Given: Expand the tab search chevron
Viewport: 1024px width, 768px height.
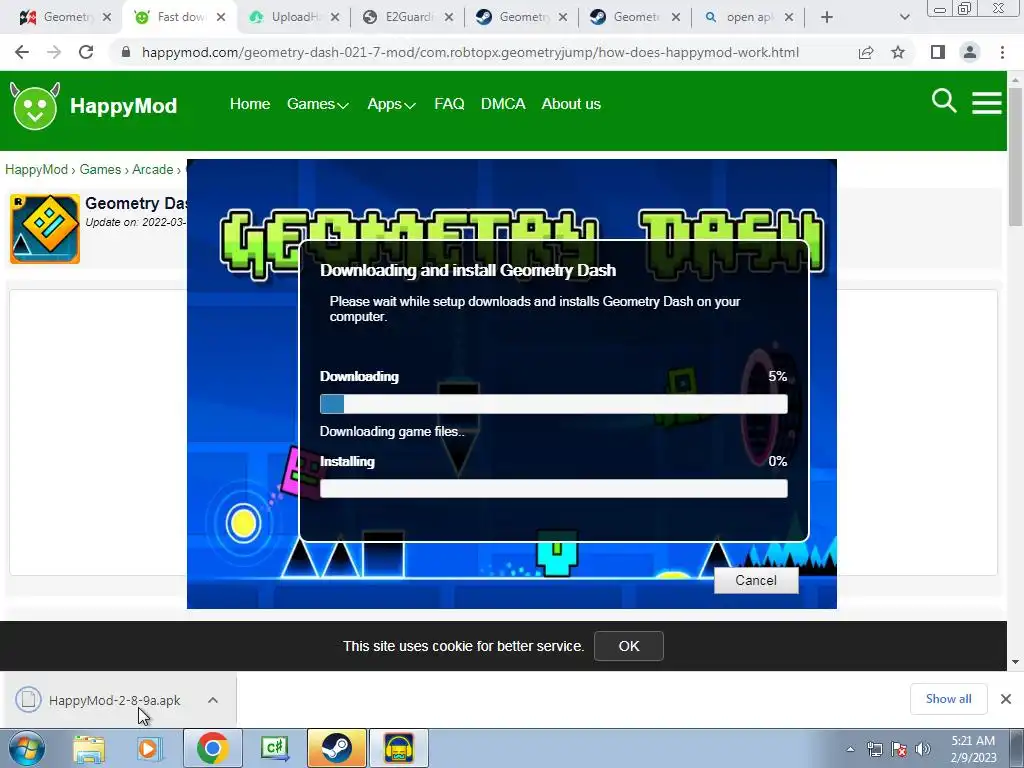Looking at the screenshot, I should 904,17.
